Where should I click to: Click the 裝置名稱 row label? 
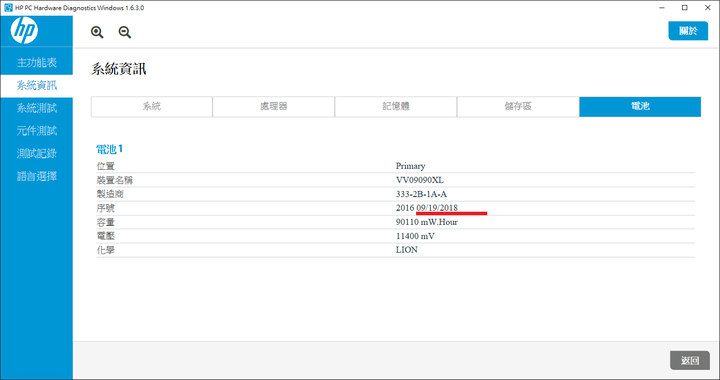(x=115, y=180)
